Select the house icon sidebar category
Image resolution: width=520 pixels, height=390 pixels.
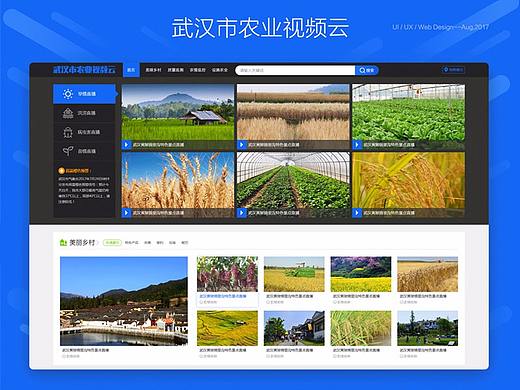coord(68,113)
